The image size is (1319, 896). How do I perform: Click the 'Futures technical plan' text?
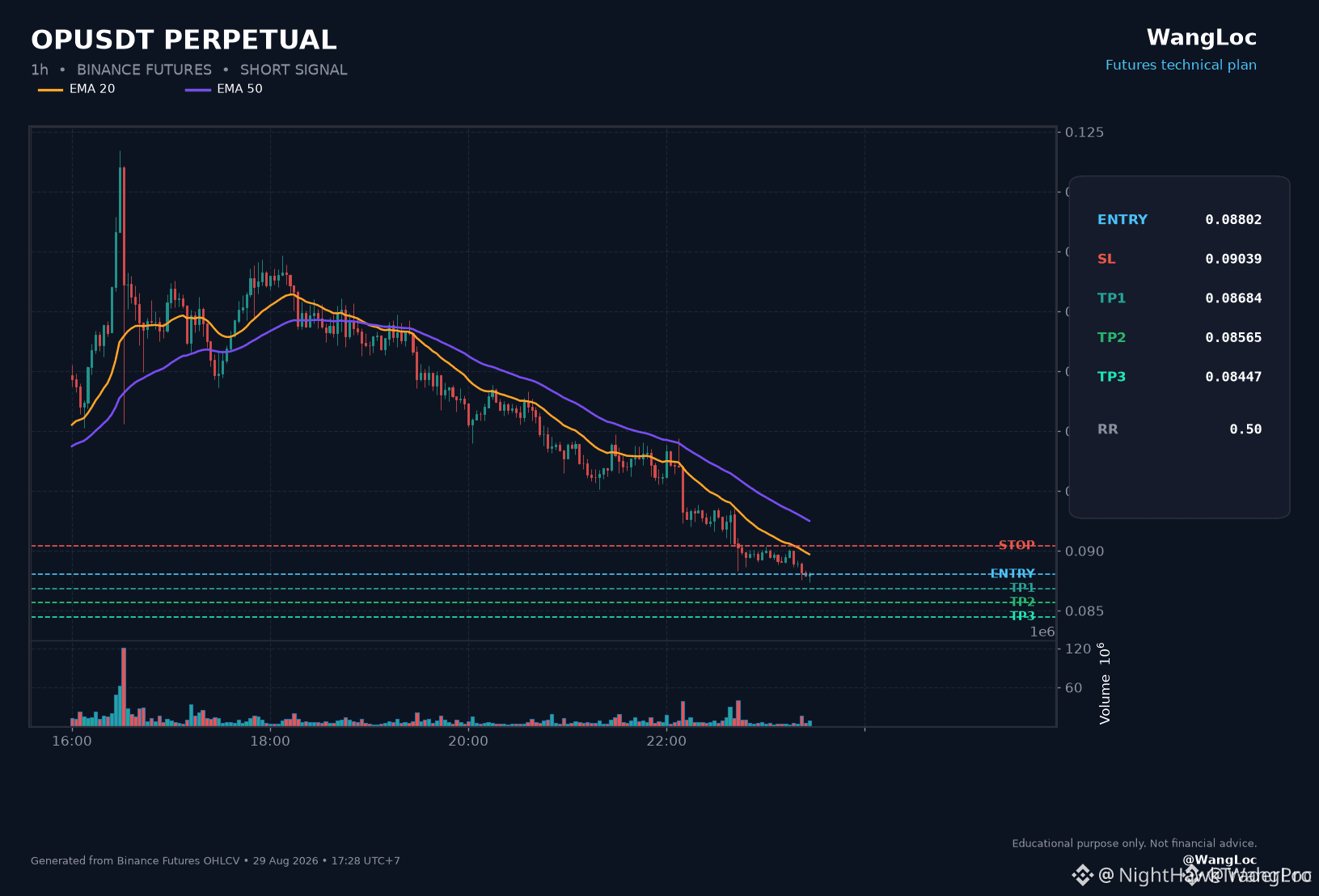1182,66
